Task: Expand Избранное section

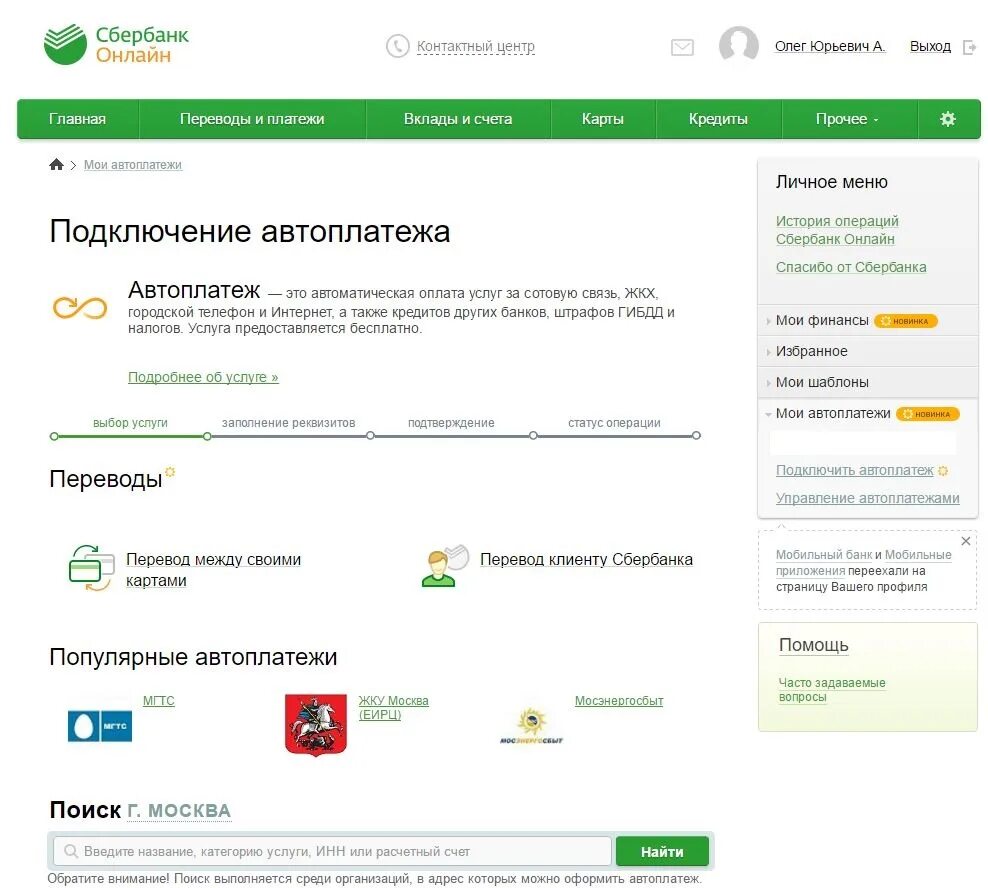Action: (868, 351)
